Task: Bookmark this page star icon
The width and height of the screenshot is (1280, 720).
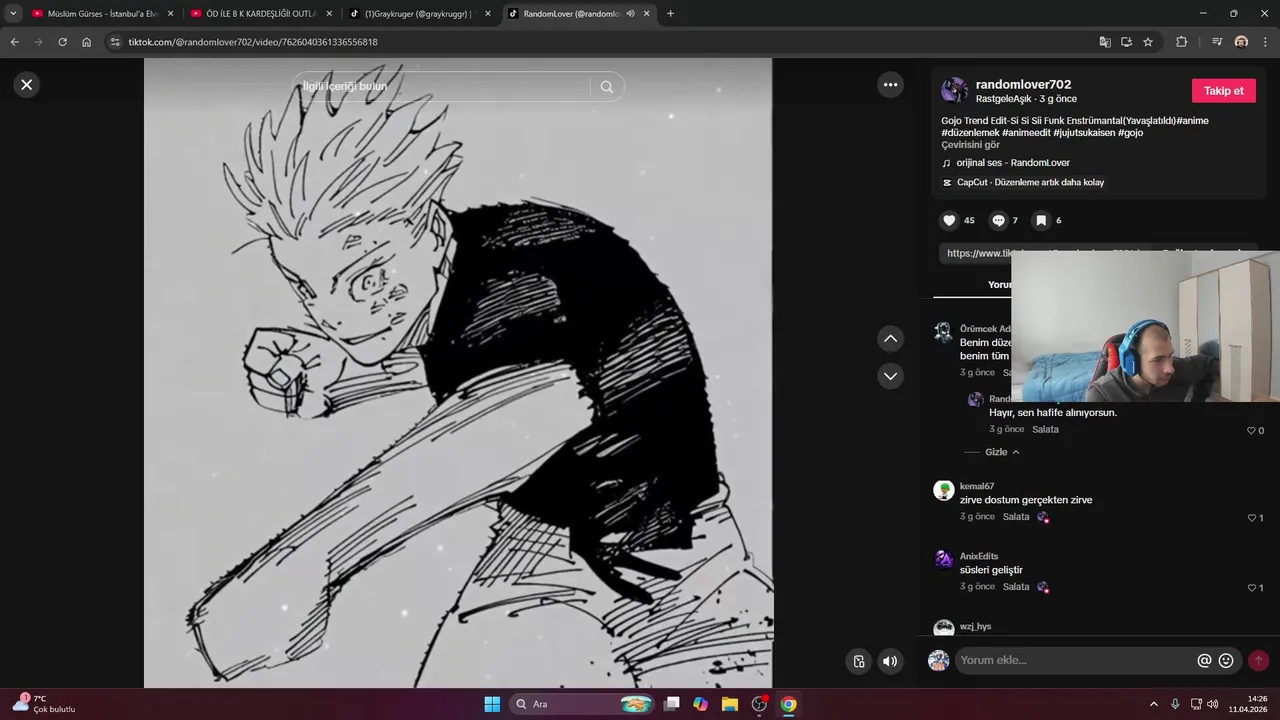Action: [x=1148, y=42]
